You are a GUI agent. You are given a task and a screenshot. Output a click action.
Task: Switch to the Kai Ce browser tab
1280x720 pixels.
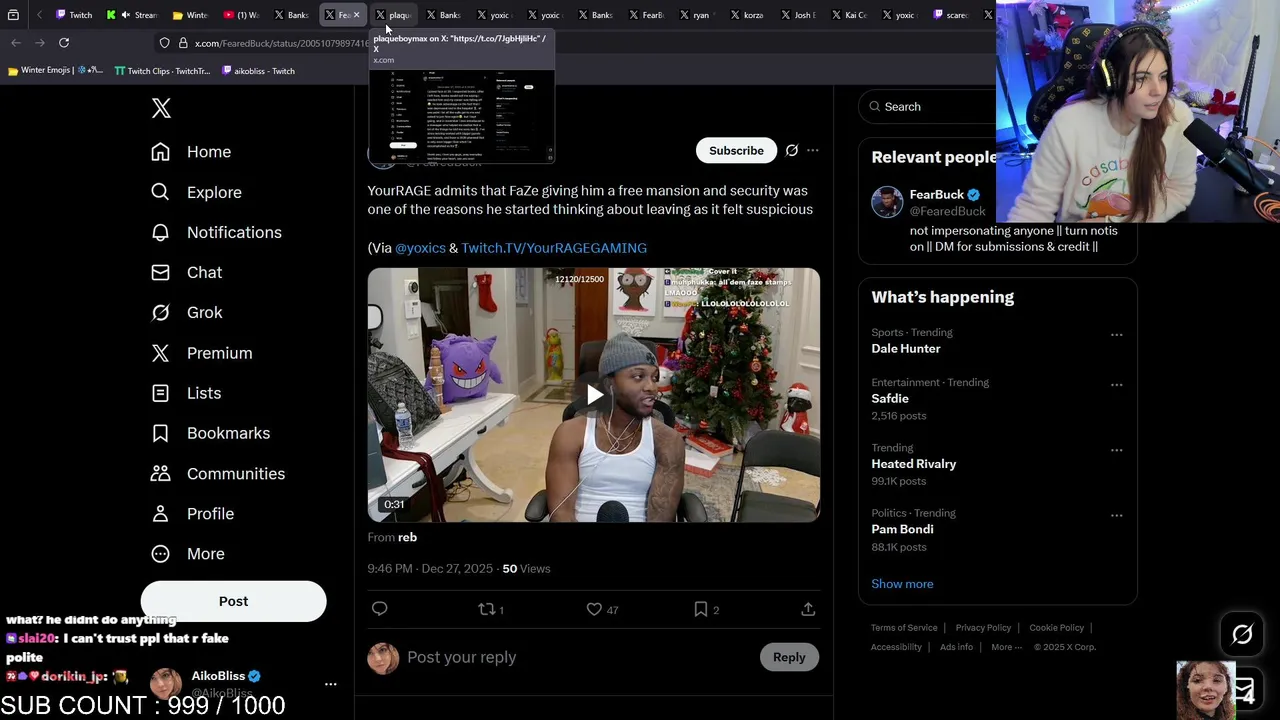click(848, 15)
